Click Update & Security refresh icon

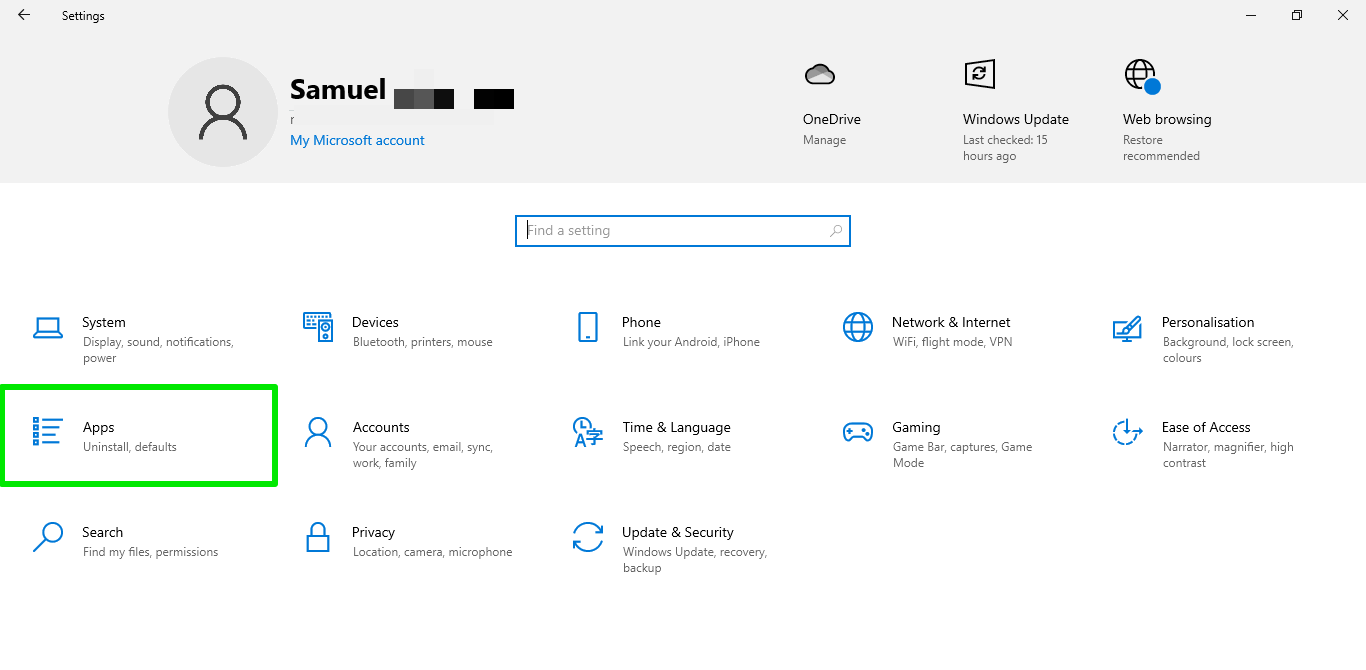(588, 537)
